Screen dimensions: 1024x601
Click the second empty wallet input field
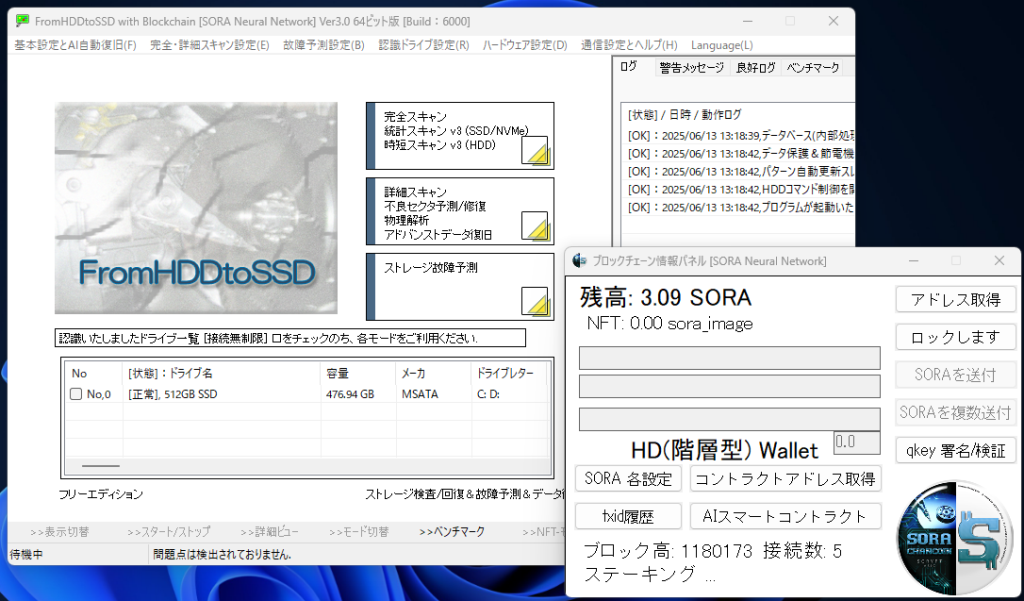[729, 386]
